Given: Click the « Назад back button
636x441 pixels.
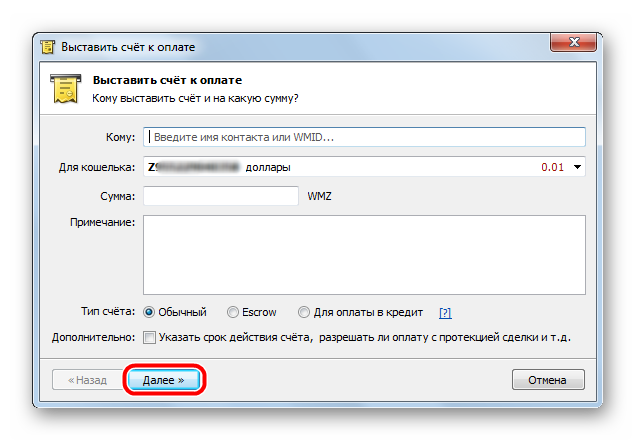Looking at the screenshot, I should (87, 380).
